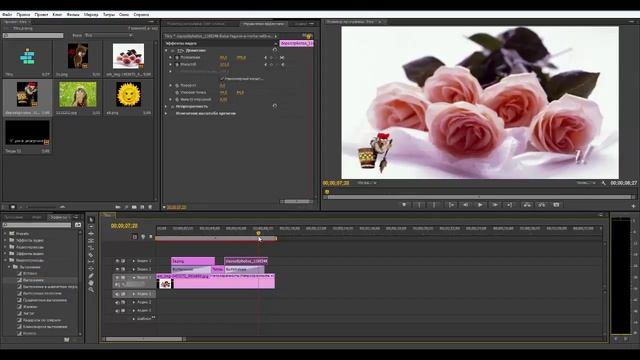Select roses image thumbnail in Project panel
The image size is (640, 360).
[129, 56]
